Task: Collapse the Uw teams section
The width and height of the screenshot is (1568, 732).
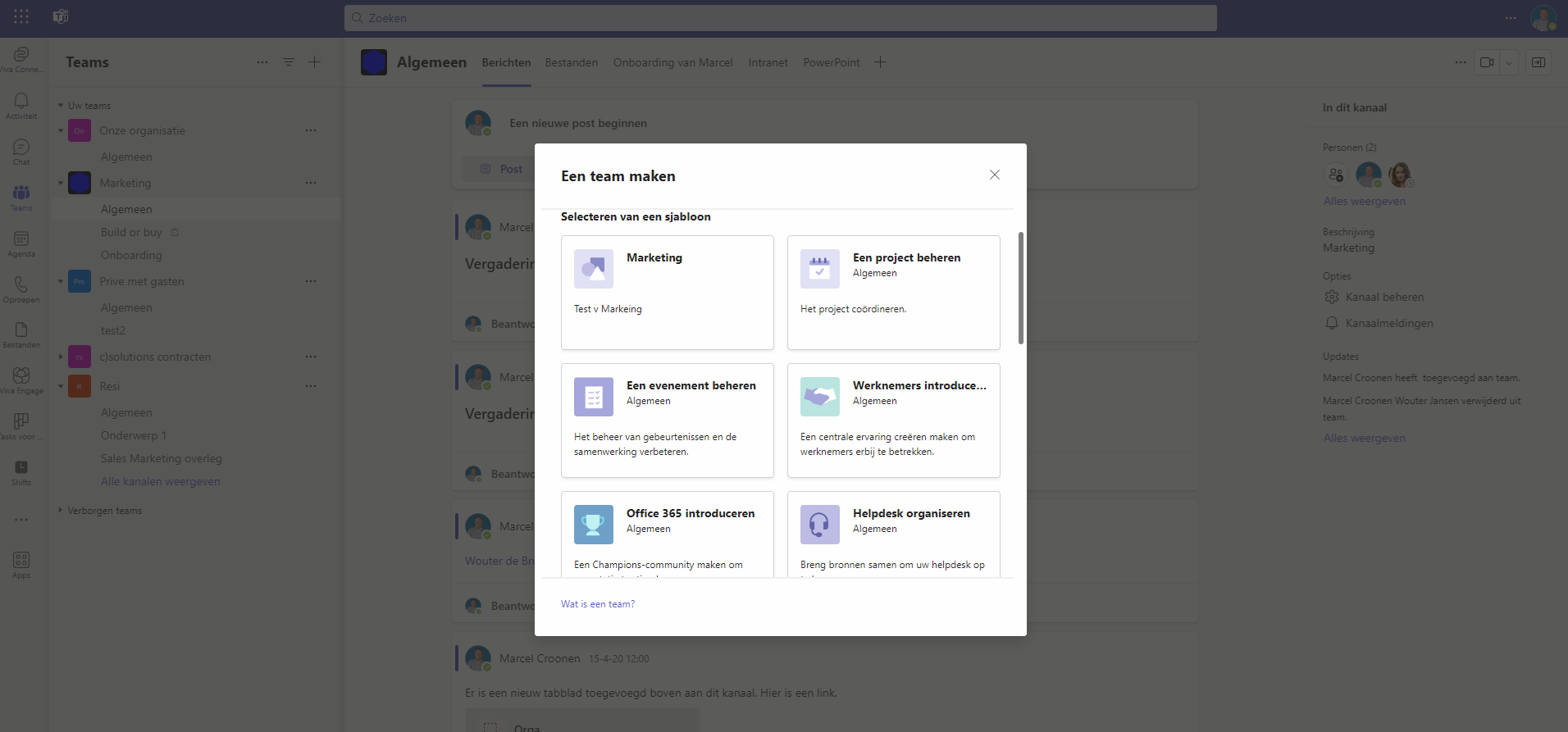Action: click(x=61, y=106)
